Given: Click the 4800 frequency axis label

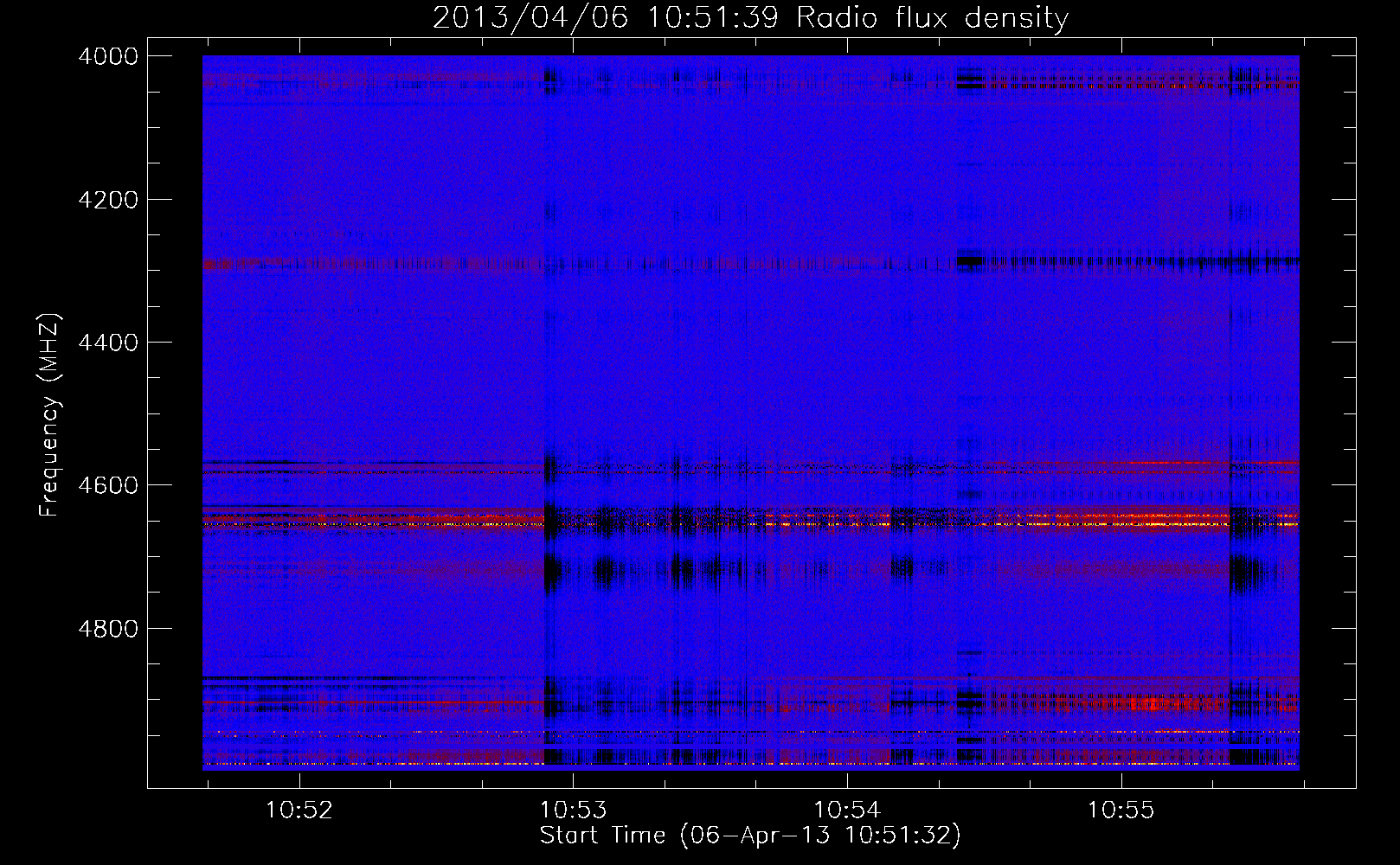Looking at the screenshot, I should coord(108,629).
